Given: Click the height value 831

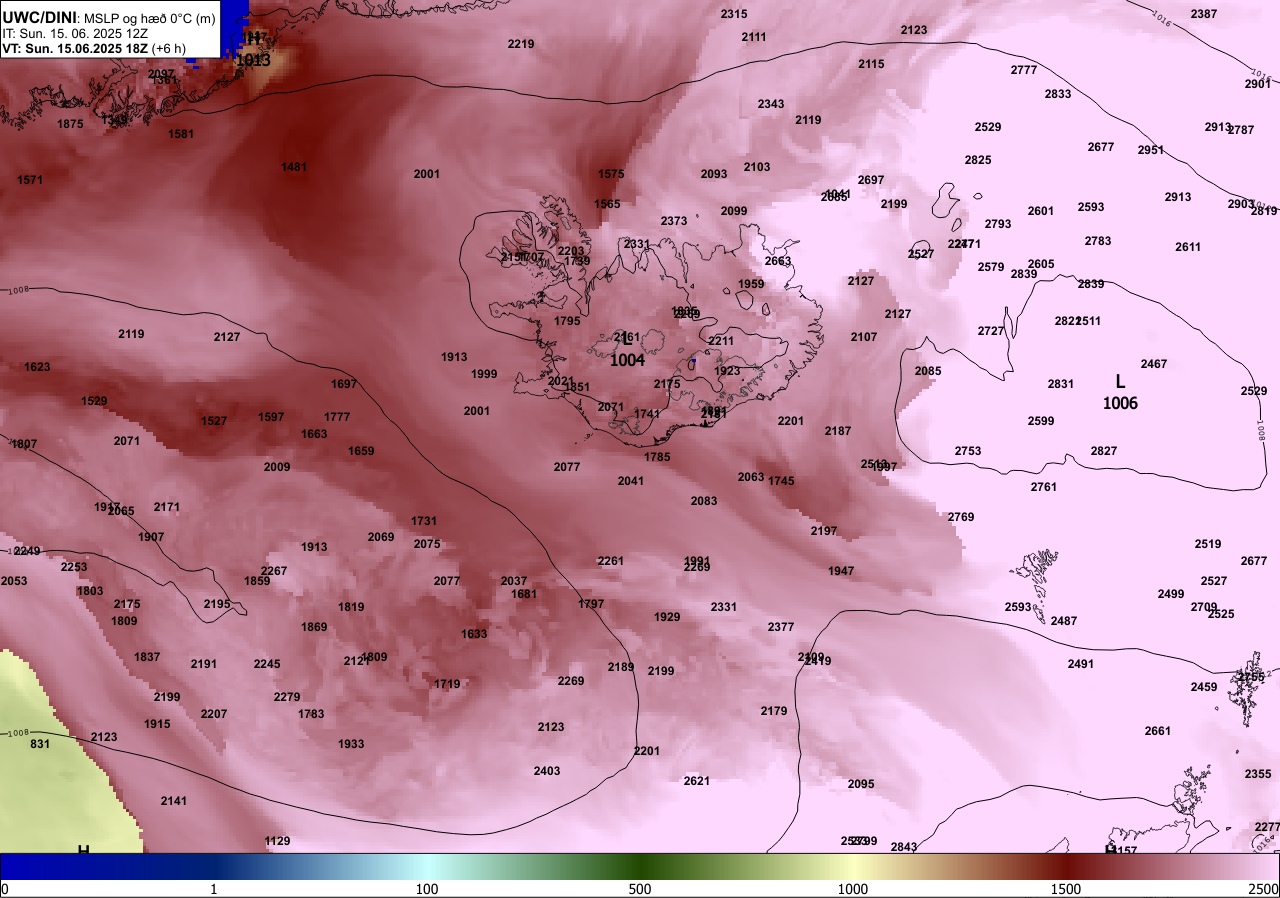Looking at the screenshot, I should click(x=40, y=744).
